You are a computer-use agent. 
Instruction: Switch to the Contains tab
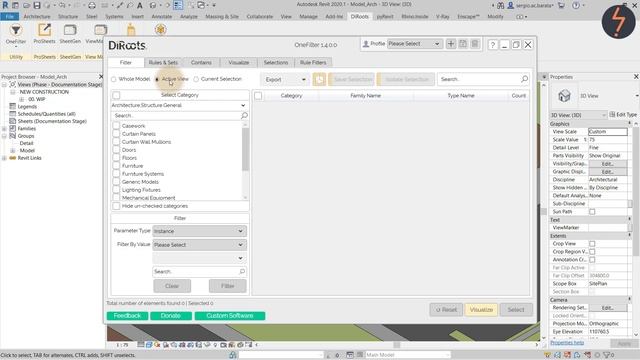tap(201, 62)
